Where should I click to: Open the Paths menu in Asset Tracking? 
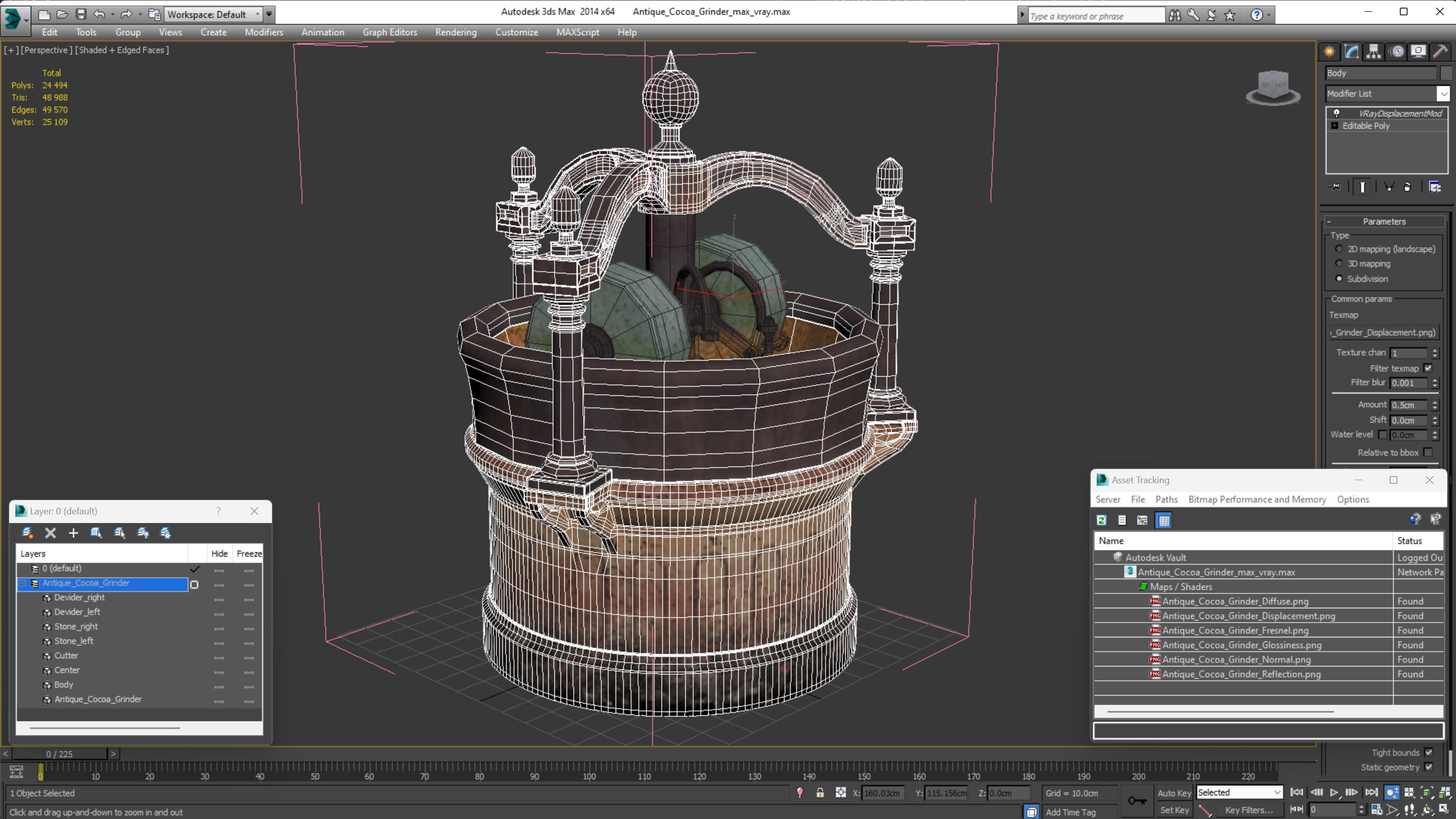(1166, 499)
